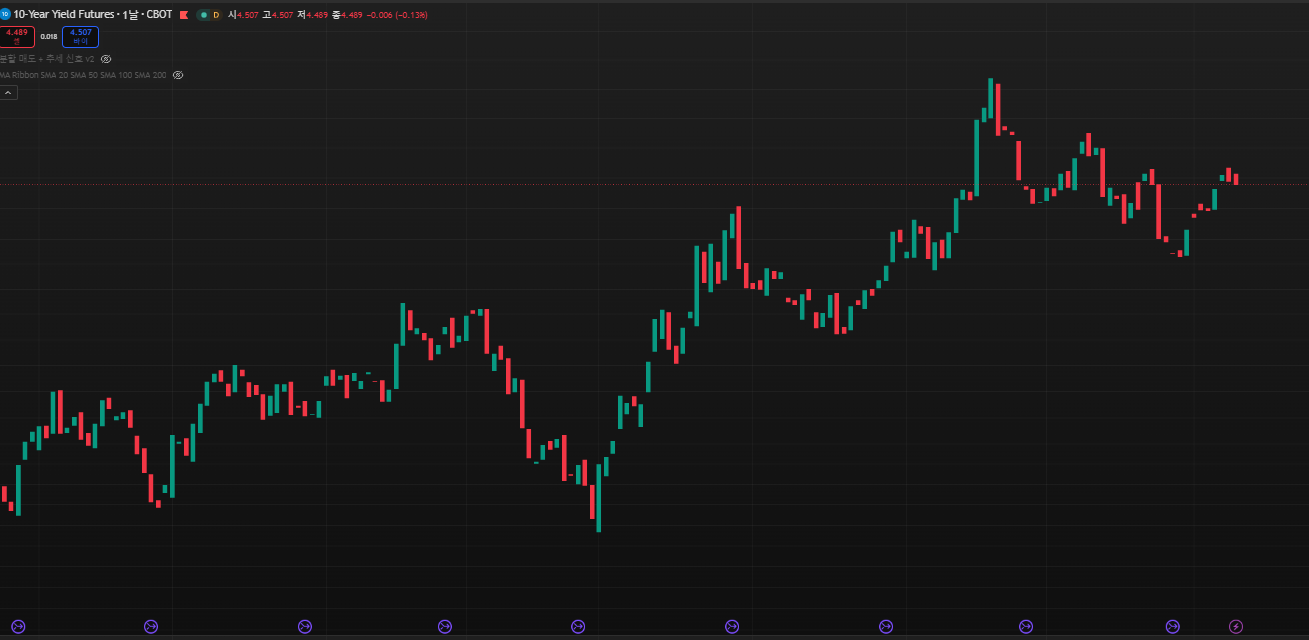
Task: Click the orange D delayed-data badge
Action: [x=216, y=15]
